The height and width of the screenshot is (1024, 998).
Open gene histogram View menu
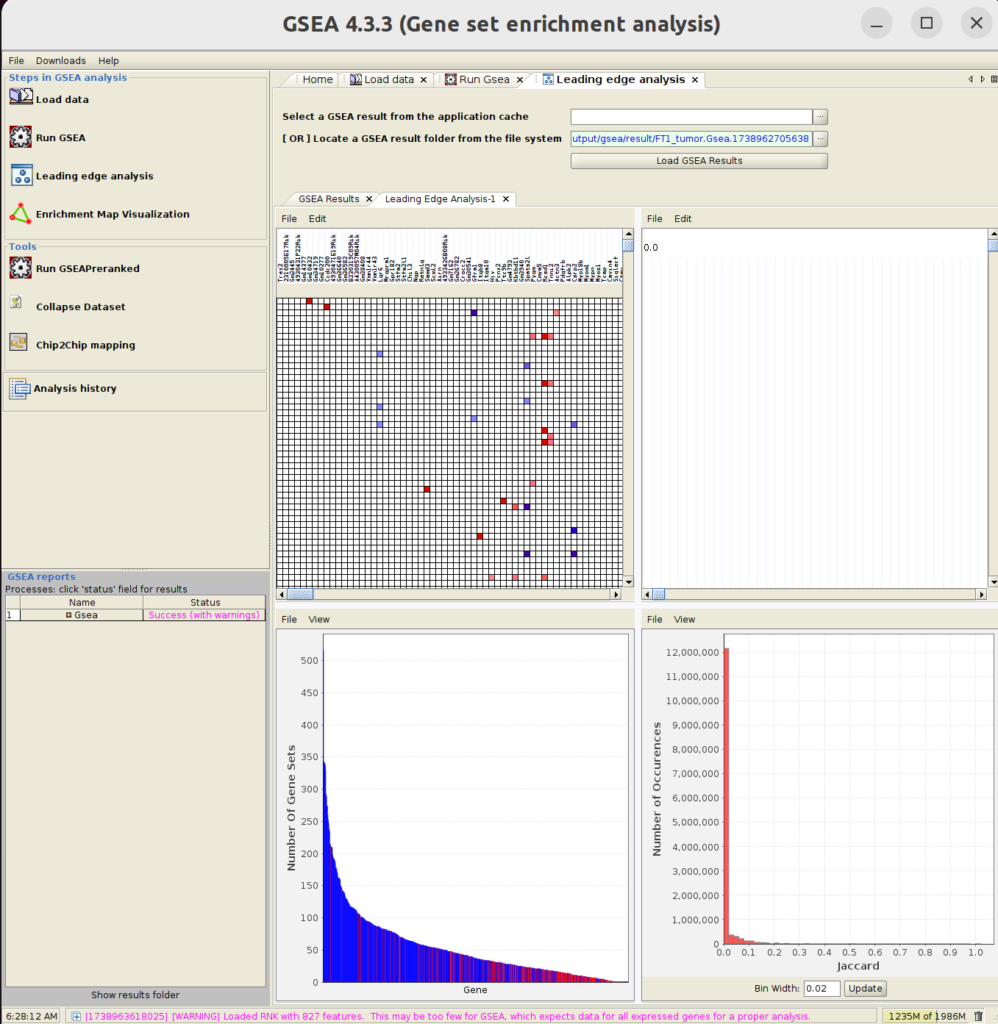[x=319, y=619]
